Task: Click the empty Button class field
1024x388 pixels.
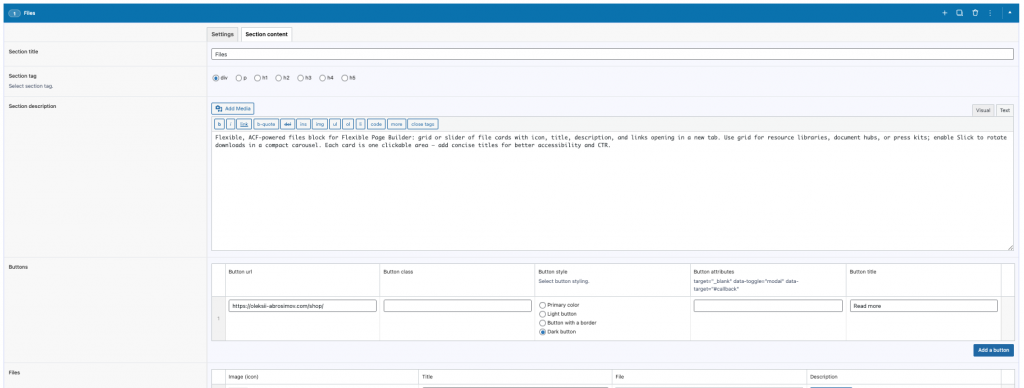Action: coord(457,306)
